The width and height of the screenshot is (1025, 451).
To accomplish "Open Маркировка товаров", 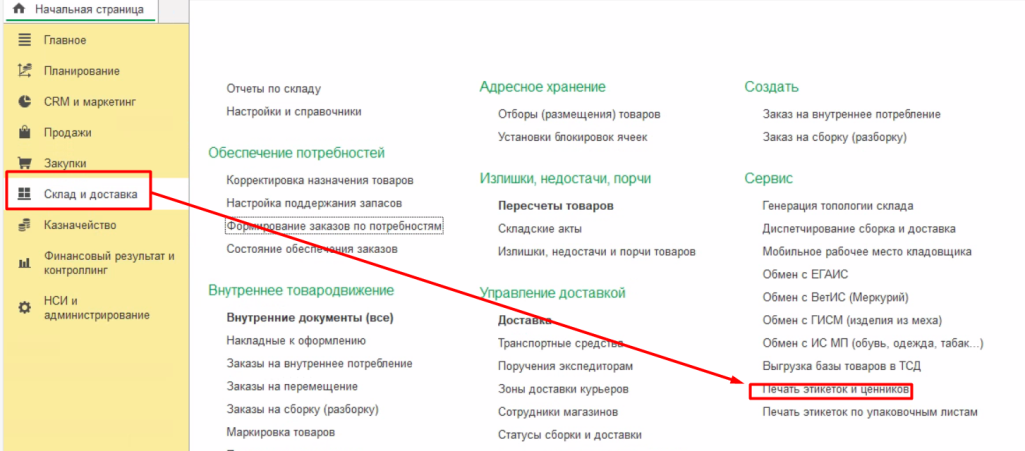I will point(281,432).
